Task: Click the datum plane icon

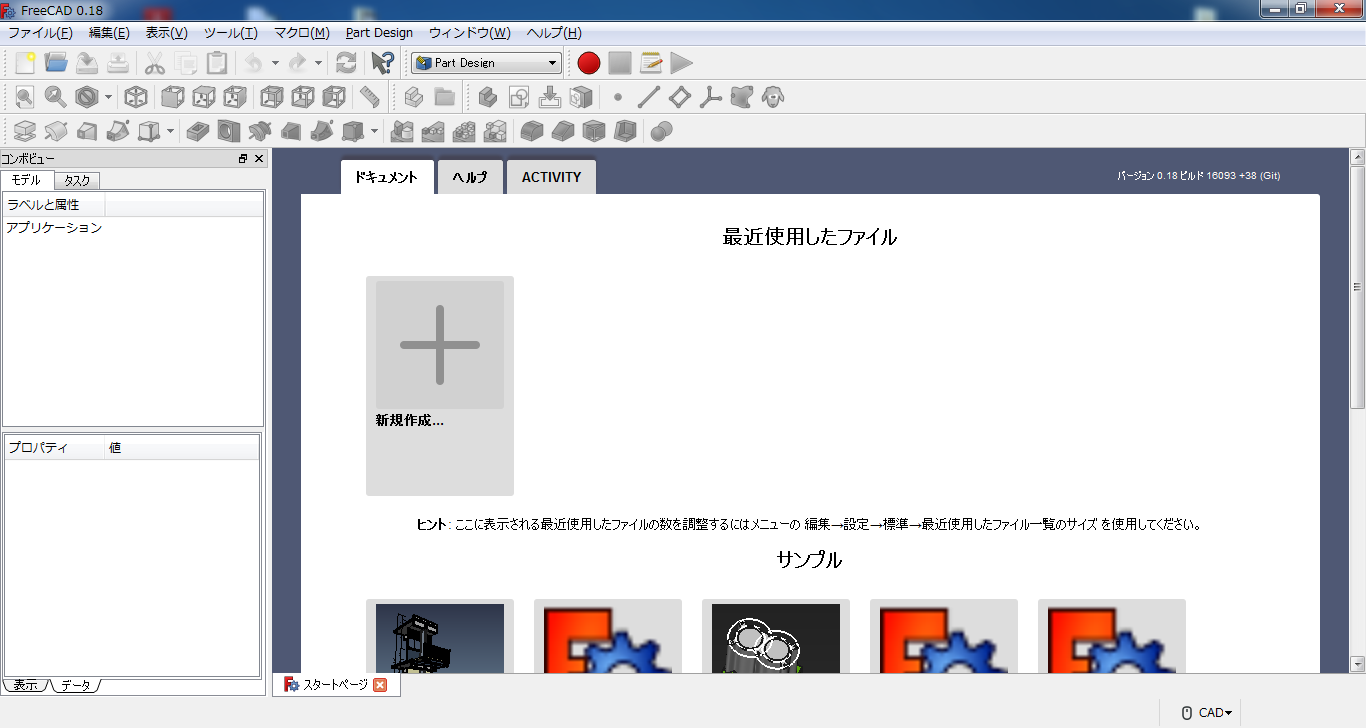Action: click(x=680, y=97)
